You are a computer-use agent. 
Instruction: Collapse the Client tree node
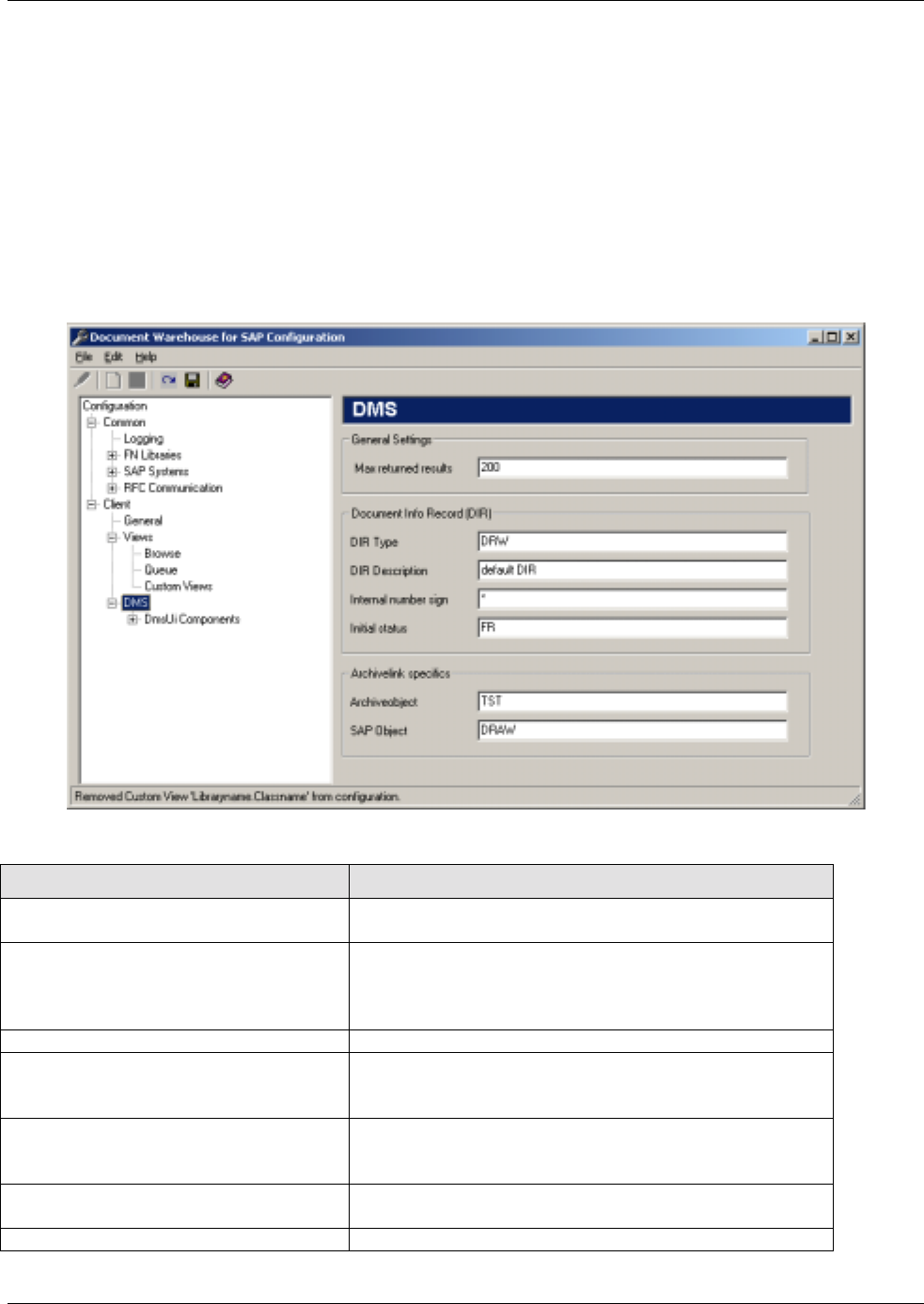point(92,505)
